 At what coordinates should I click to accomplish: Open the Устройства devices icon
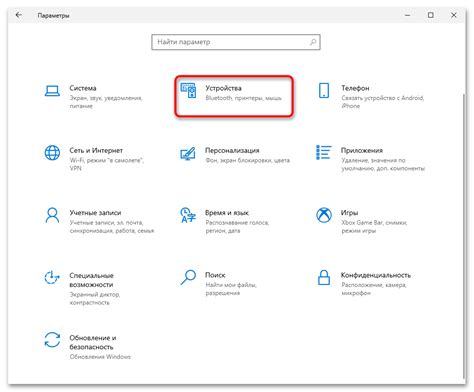pos(188,91)
